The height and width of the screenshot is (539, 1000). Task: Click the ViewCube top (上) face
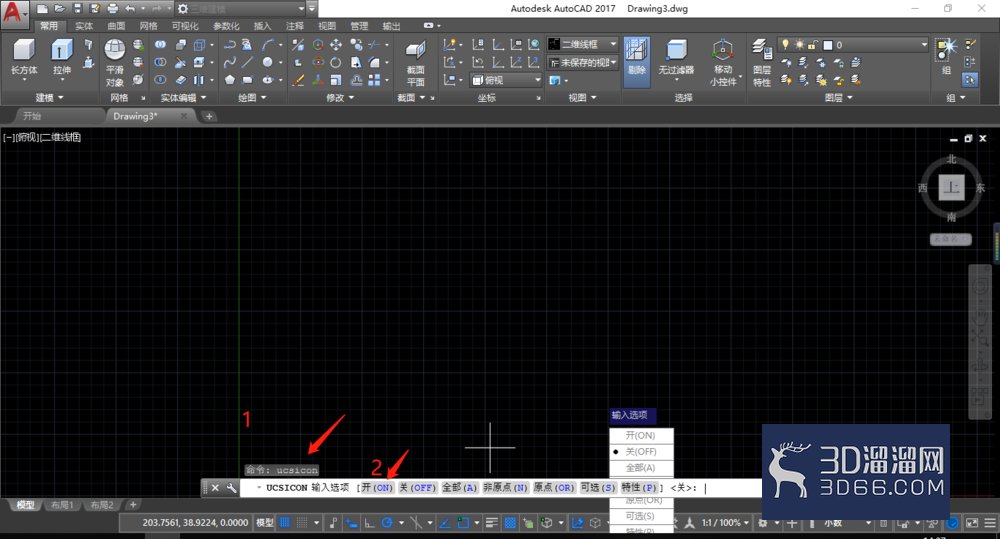click(x=951, y=188)
